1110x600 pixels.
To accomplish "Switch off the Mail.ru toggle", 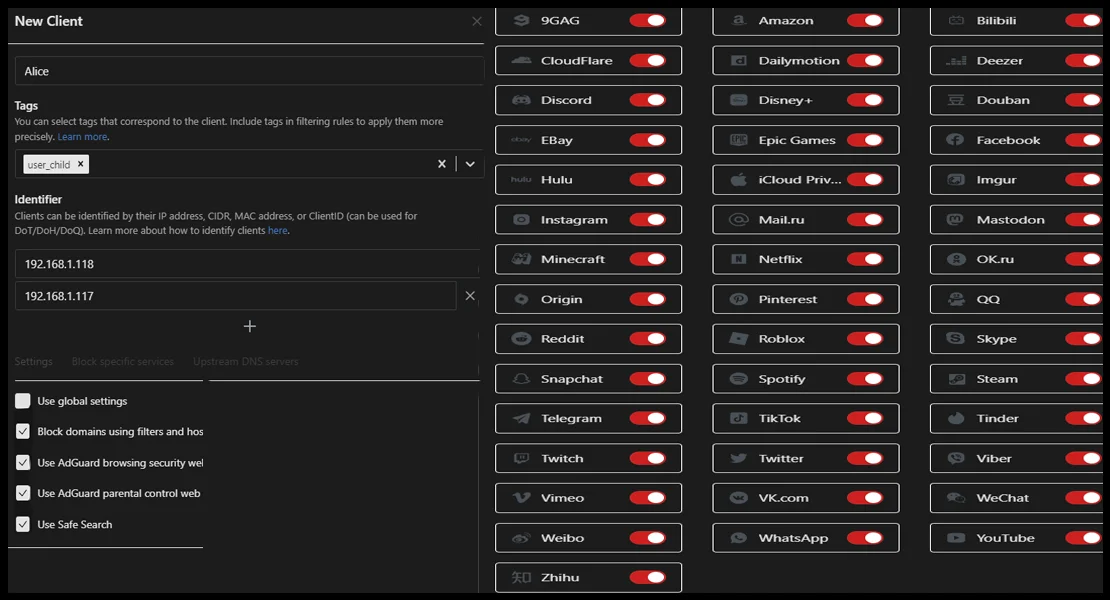I will pos(865,219).
